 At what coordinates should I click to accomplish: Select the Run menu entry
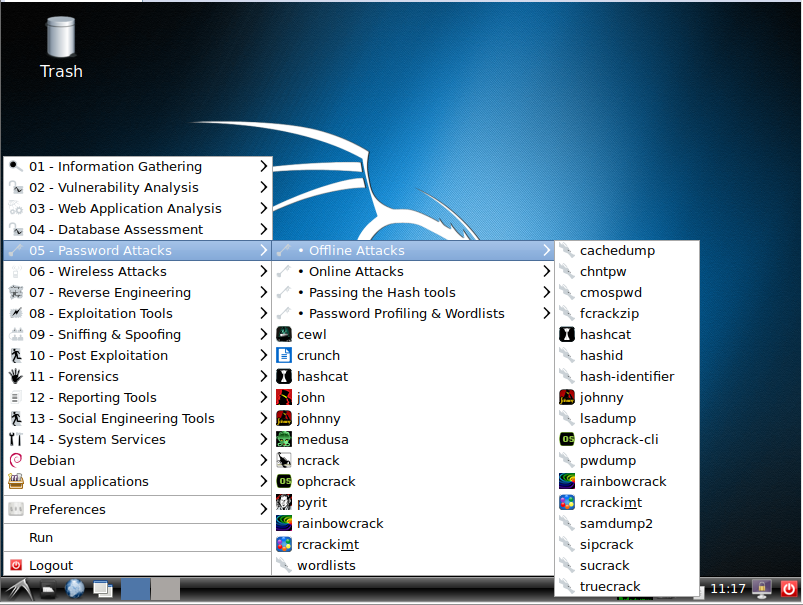pos(138,537)
